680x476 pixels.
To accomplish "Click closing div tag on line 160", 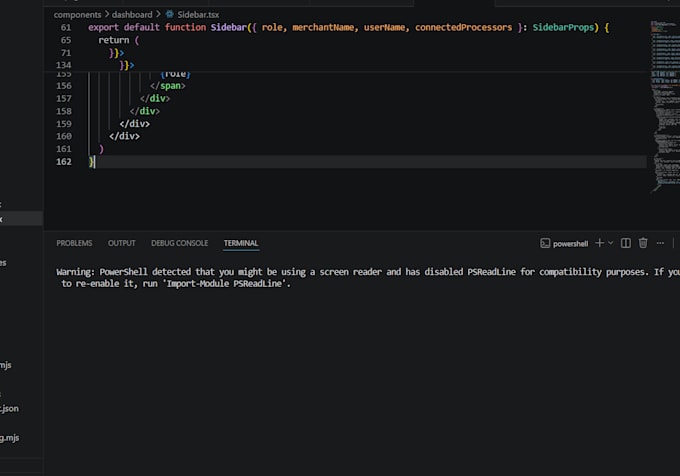I will click(x=124, y=136).
